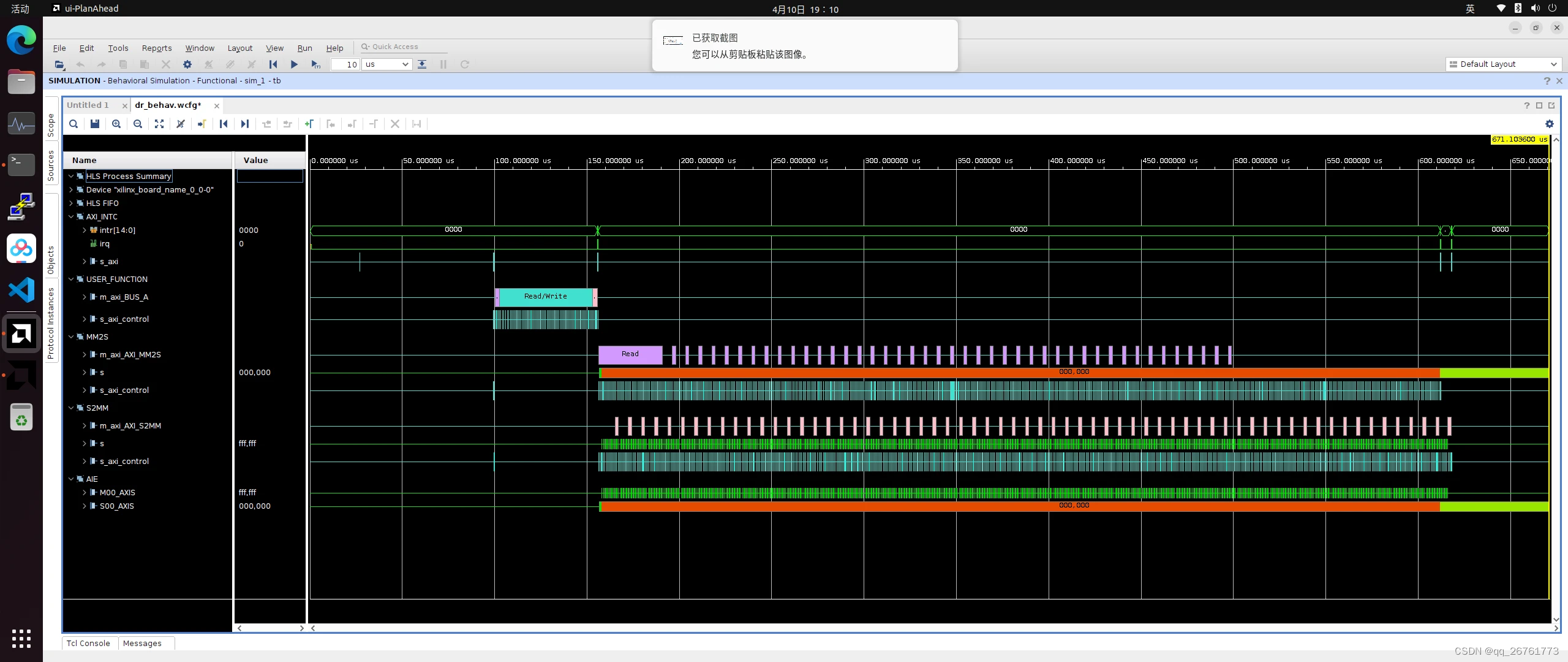The image size is (1568, 662).
Task: Open the time unit dropdown showing us
Action: click(405, 64)
